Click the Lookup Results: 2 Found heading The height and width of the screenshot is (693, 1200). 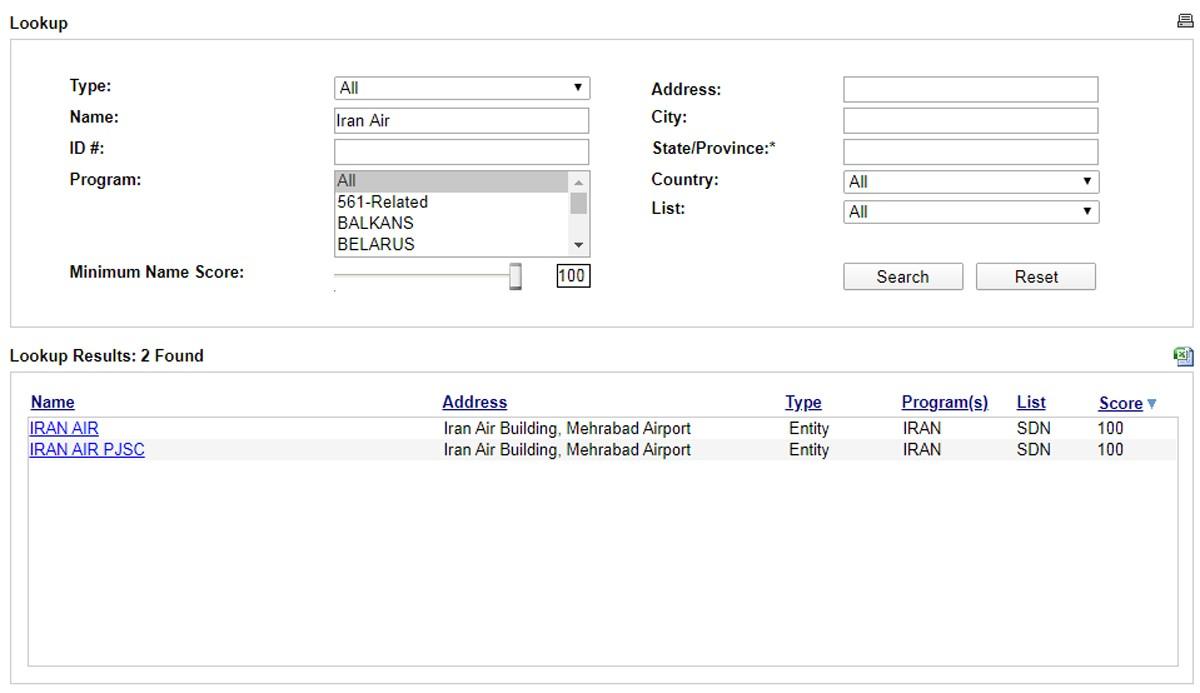click(107, 356)
